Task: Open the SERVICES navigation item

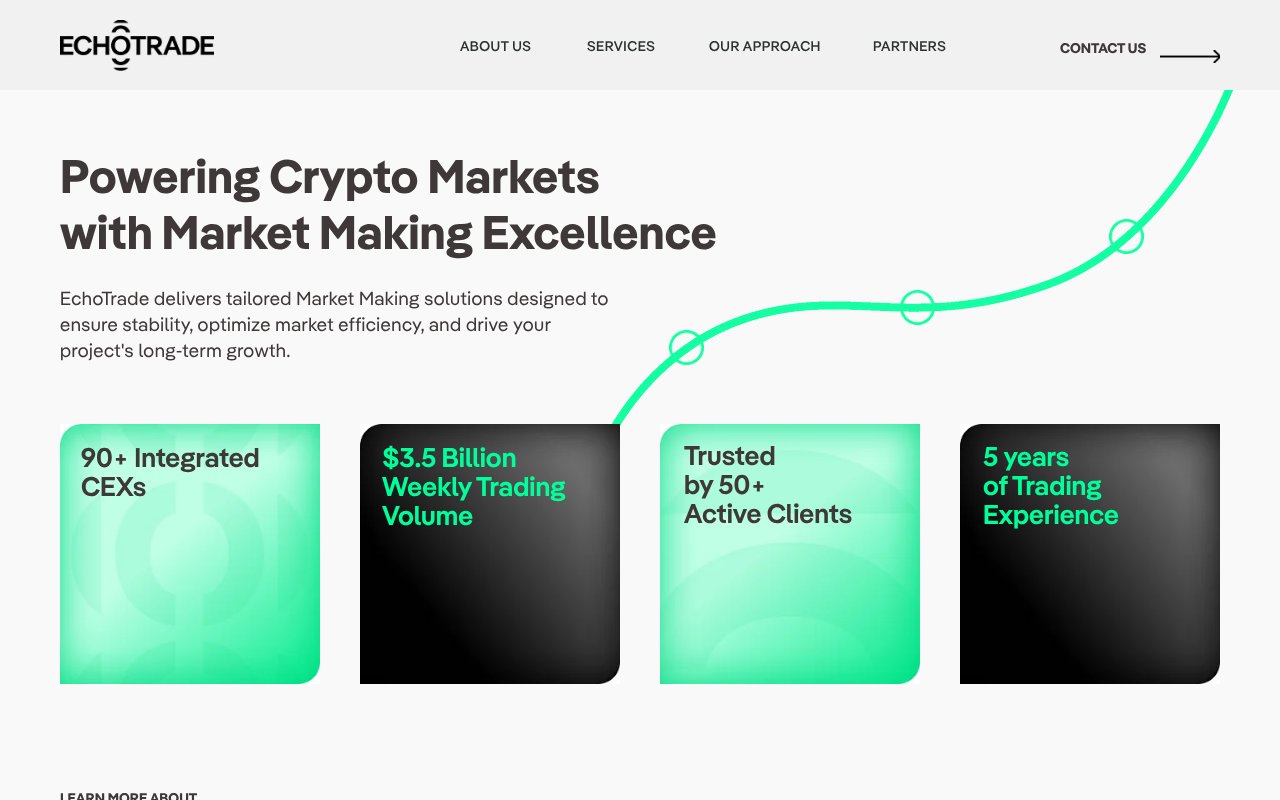Action: point(620,46)
